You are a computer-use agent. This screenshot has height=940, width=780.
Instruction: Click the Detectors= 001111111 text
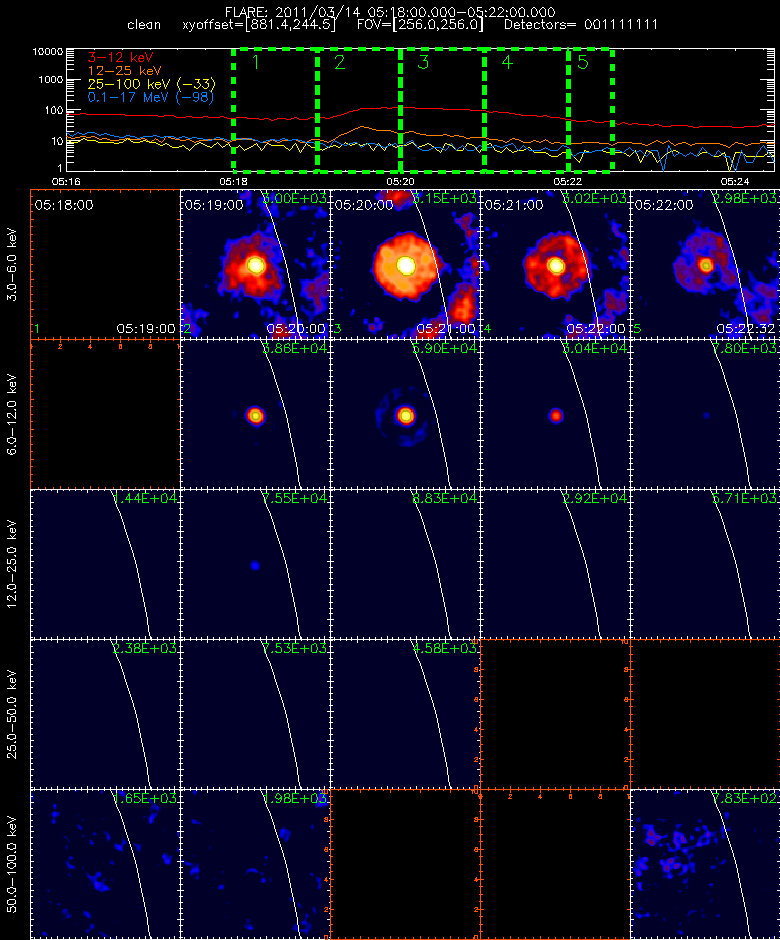(581, 25)
